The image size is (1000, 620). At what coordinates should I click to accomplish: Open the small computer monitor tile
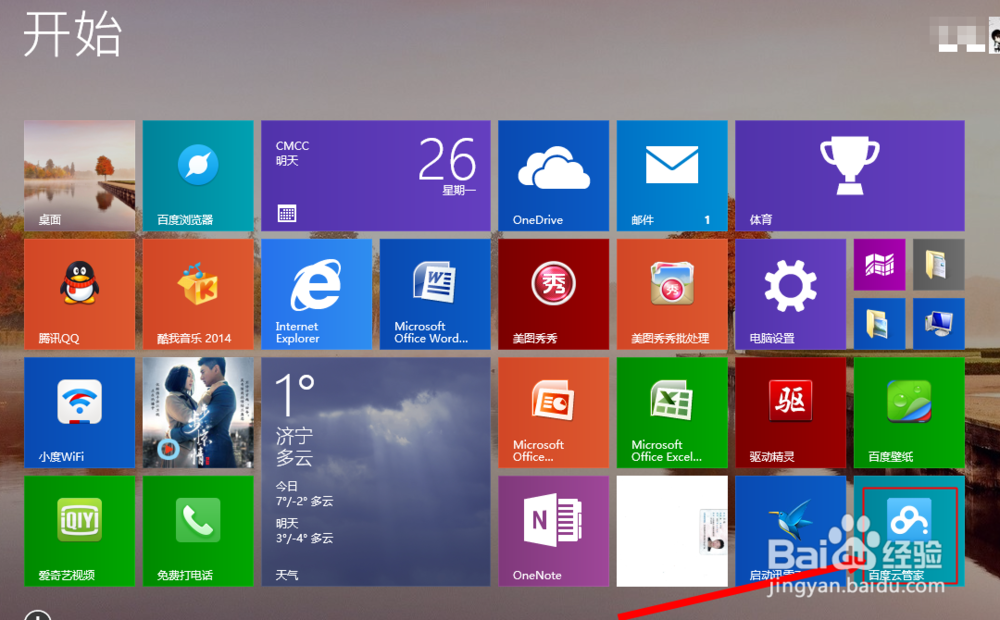(x=939, y=324)
